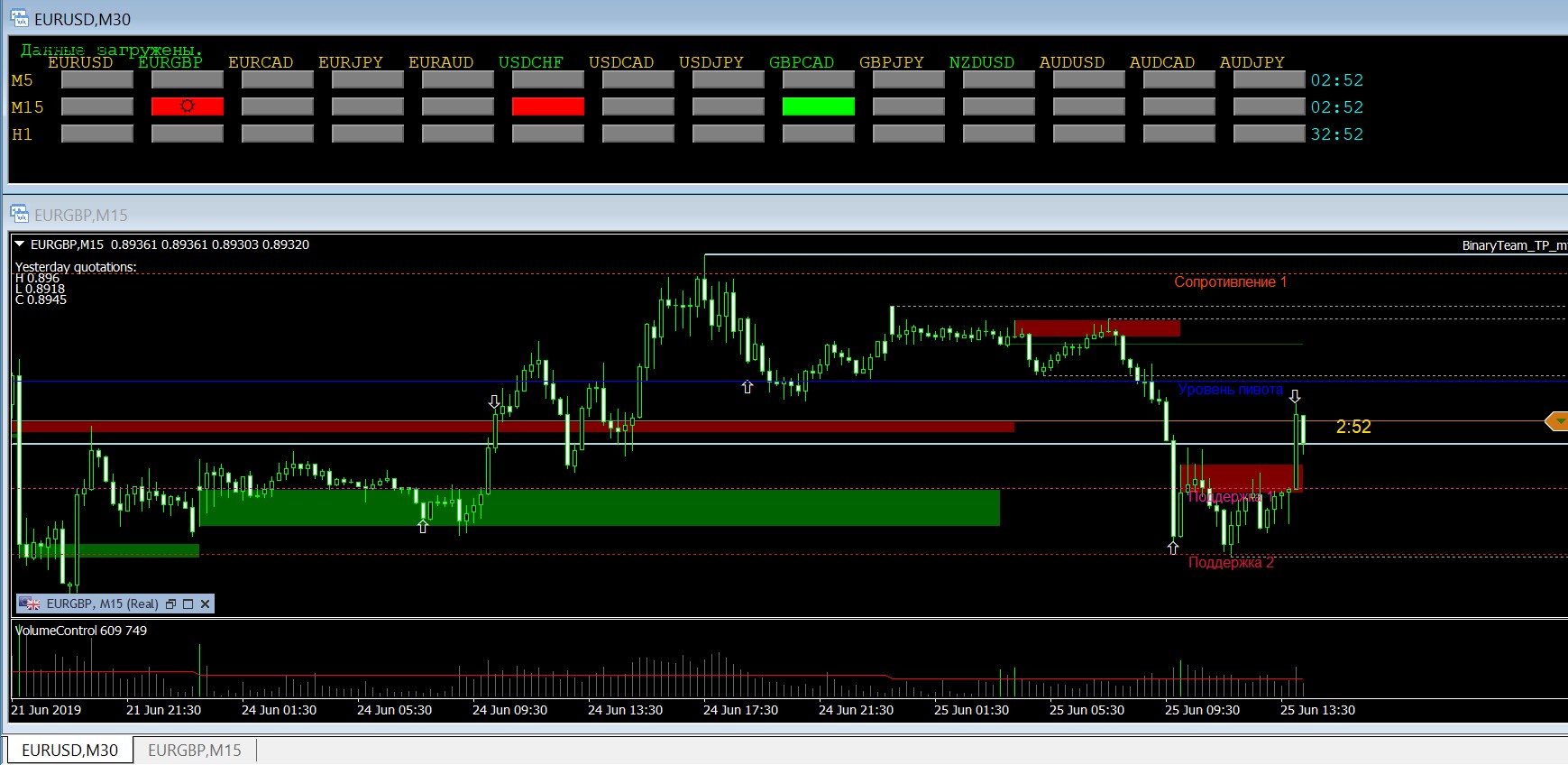Click maximize icon on EURGBP, M15 (Real) label
Screen dimensions: 1568x765
click(188, 604)
